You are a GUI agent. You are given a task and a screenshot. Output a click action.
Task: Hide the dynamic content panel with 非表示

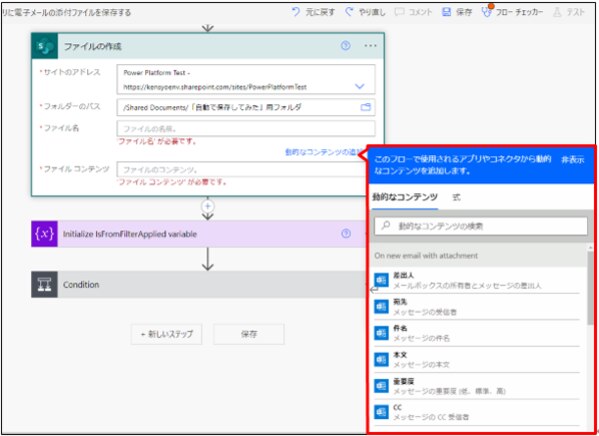(x=572, y=160)
